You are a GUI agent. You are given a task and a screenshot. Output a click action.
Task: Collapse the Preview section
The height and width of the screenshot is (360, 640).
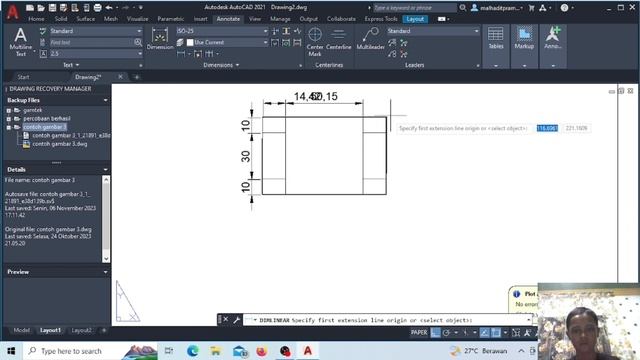point(105,272)
